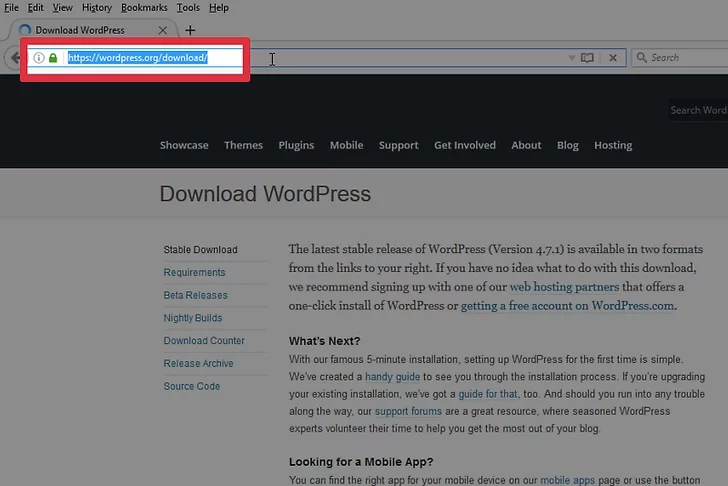Click the Beta Releases sidebar link
Viewport: 728px width, 486px height.
tap(195, 295)
